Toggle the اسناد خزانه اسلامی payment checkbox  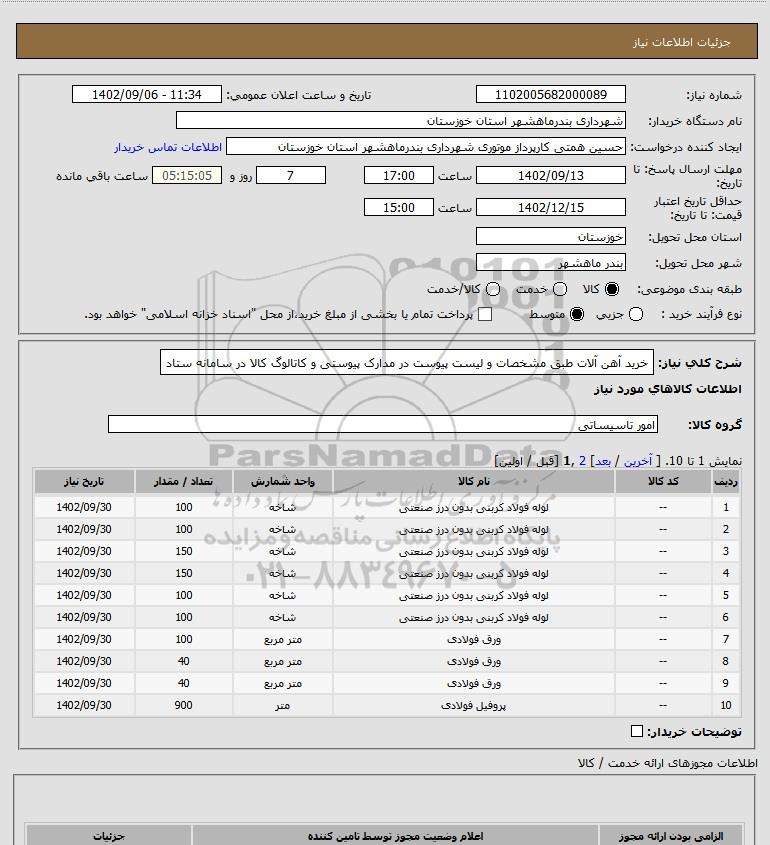[485, 314]
